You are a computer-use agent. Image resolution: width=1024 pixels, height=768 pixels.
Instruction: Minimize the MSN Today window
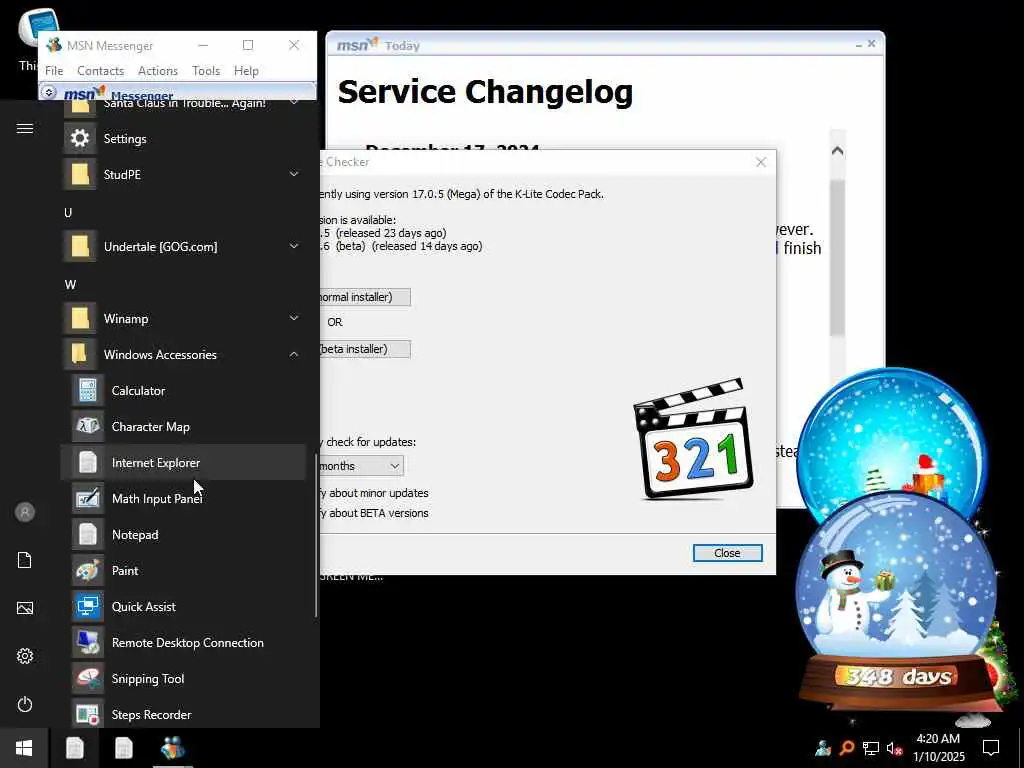(858, 44)
